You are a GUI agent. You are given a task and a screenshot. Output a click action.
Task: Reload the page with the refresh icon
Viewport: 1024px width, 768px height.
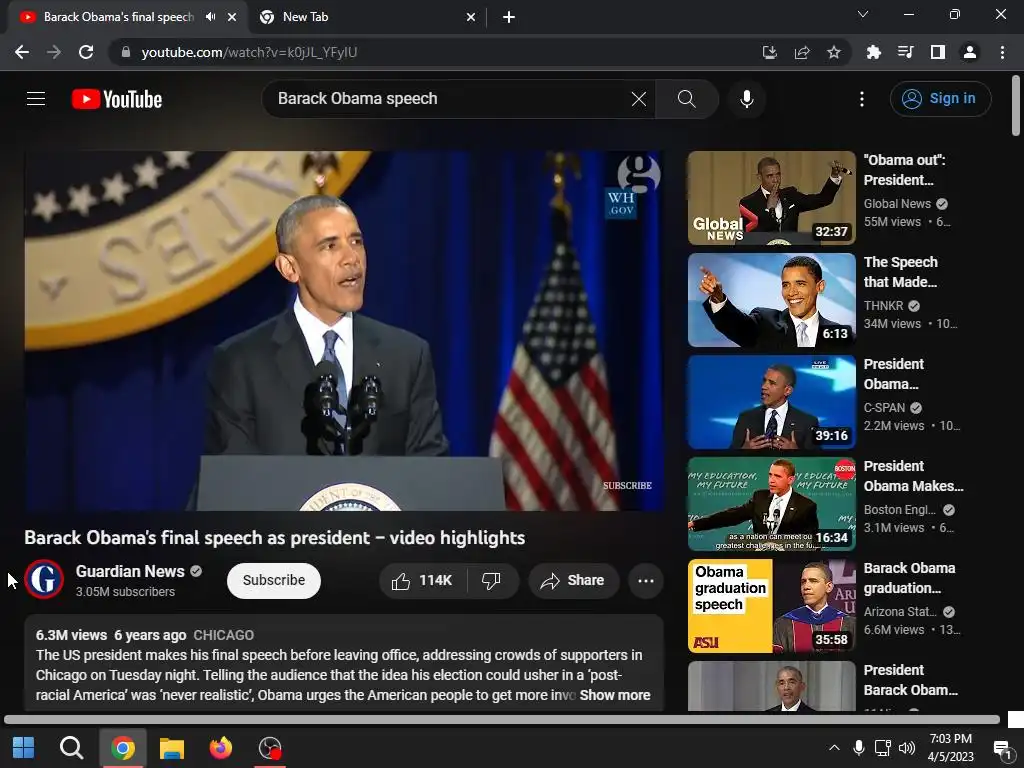pyautogui.click(x=86, y=52)
